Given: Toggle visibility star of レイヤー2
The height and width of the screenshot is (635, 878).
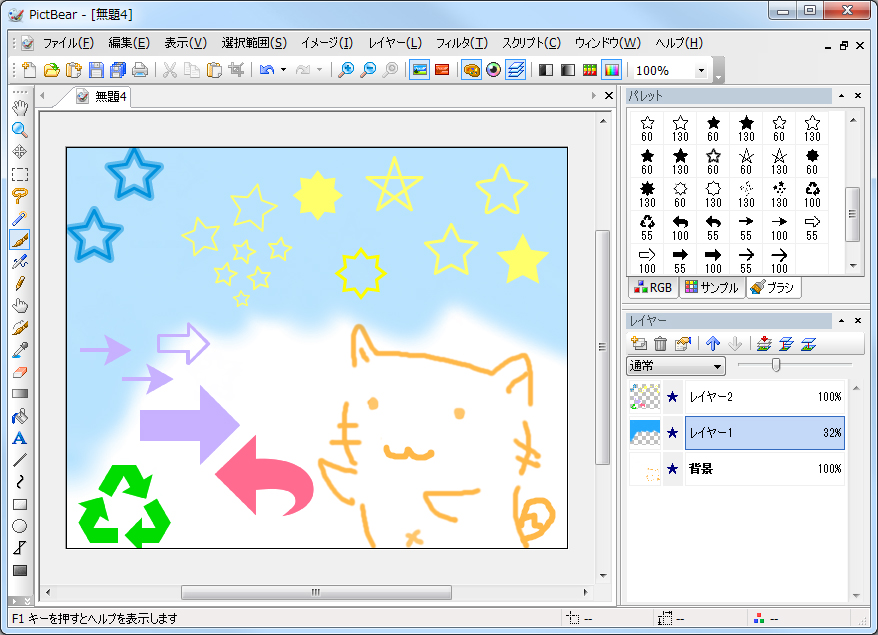Looking at the screenshot, I should pyautogui.click(x=672, y=397).
